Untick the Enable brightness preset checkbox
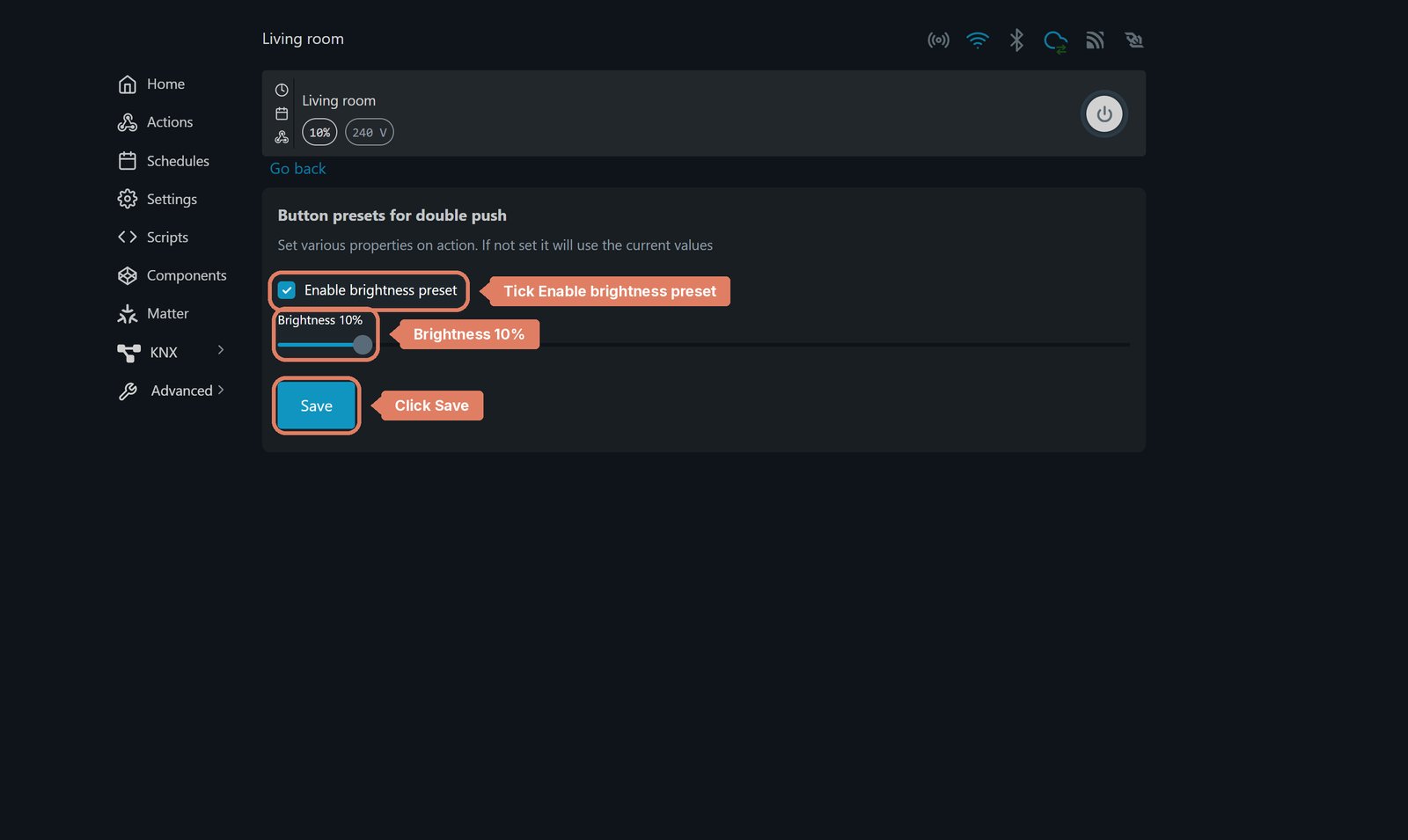1408x840 pixels. [287, 290]
